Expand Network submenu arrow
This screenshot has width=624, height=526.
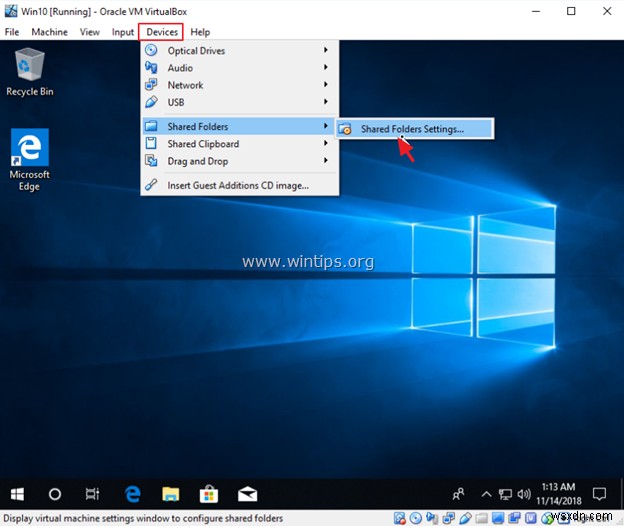(326, 84)
